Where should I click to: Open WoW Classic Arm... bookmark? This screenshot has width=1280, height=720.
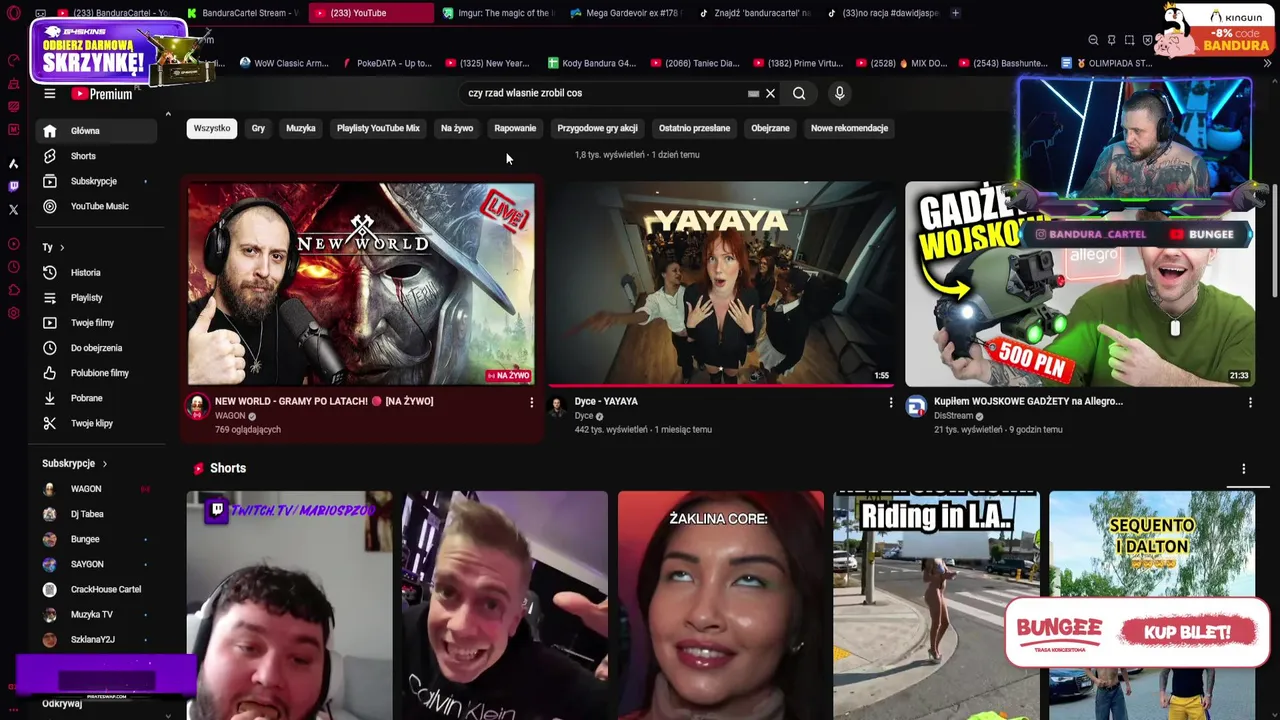[284, 63]
